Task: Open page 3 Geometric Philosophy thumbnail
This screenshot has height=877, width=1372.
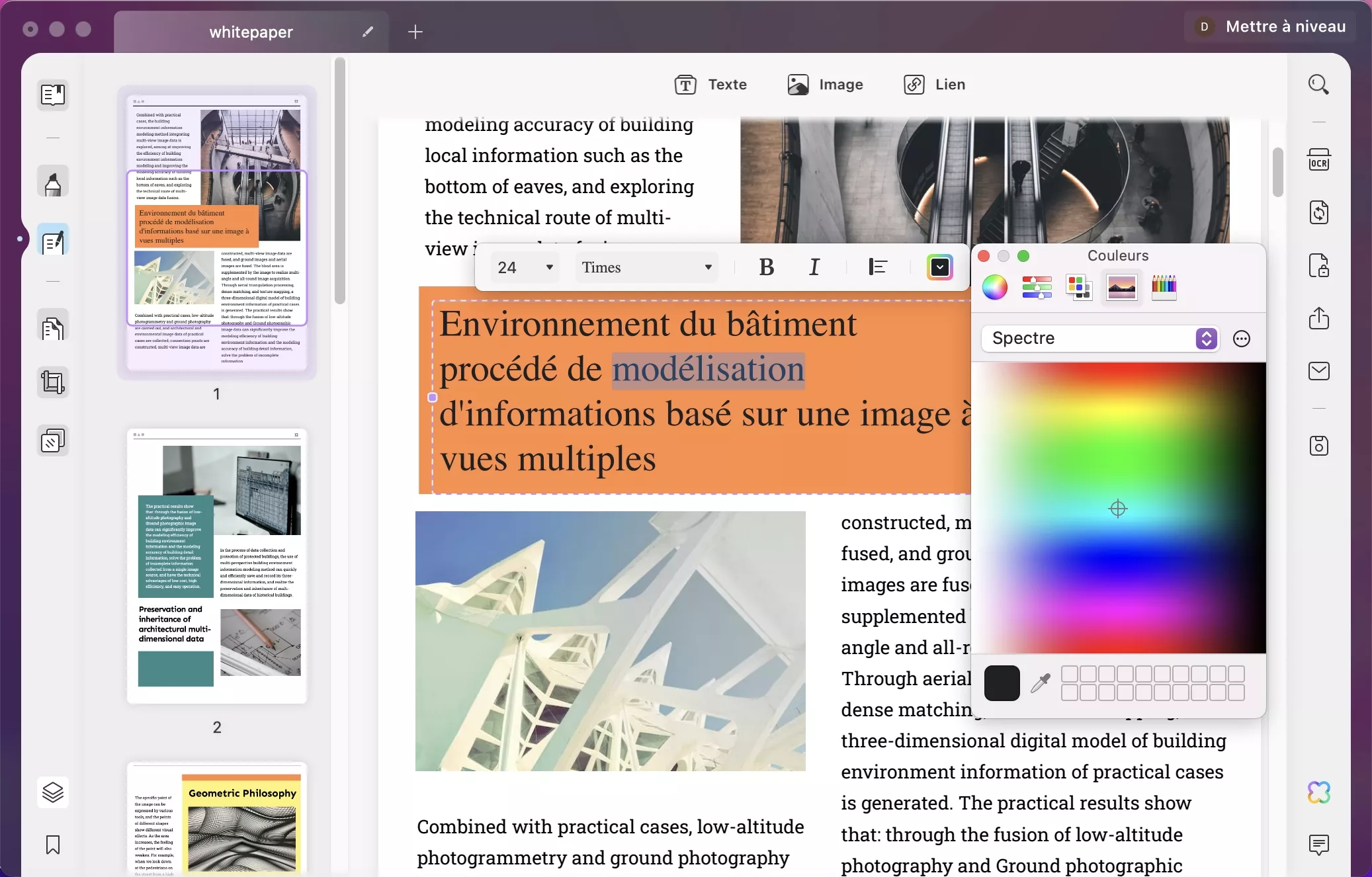Action: point(217,819)
